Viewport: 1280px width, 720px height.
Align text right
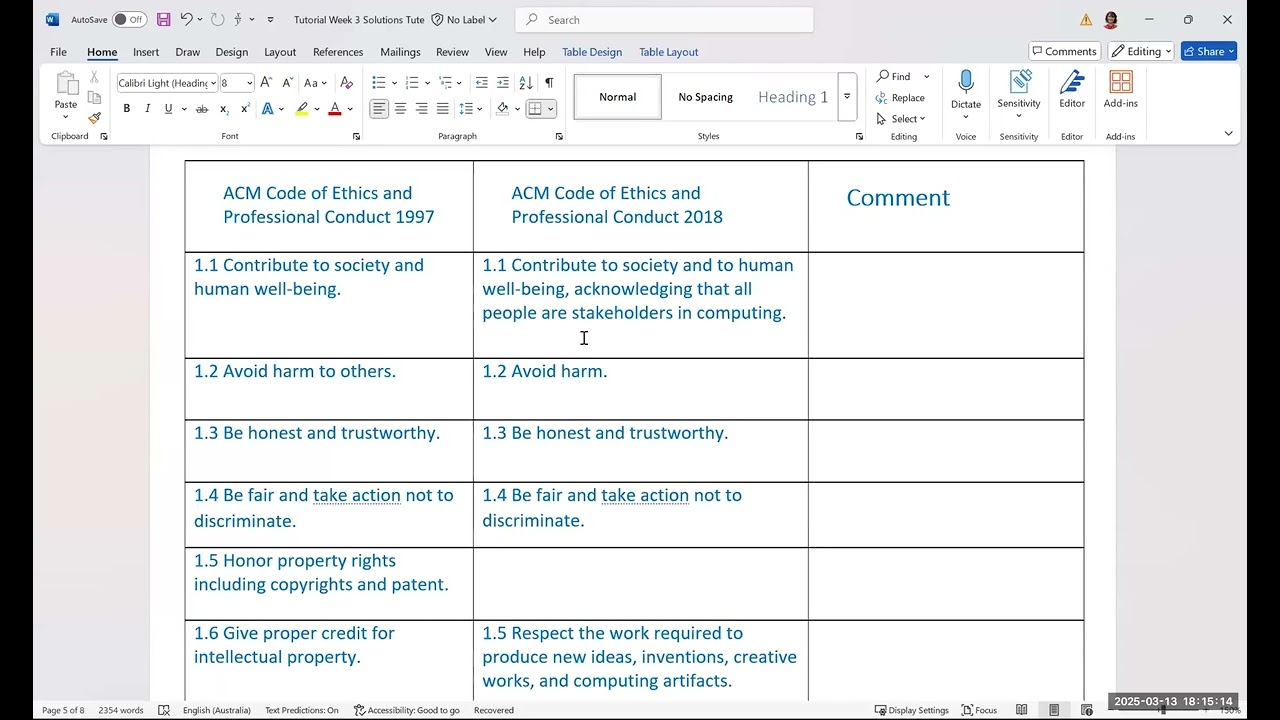421,109
